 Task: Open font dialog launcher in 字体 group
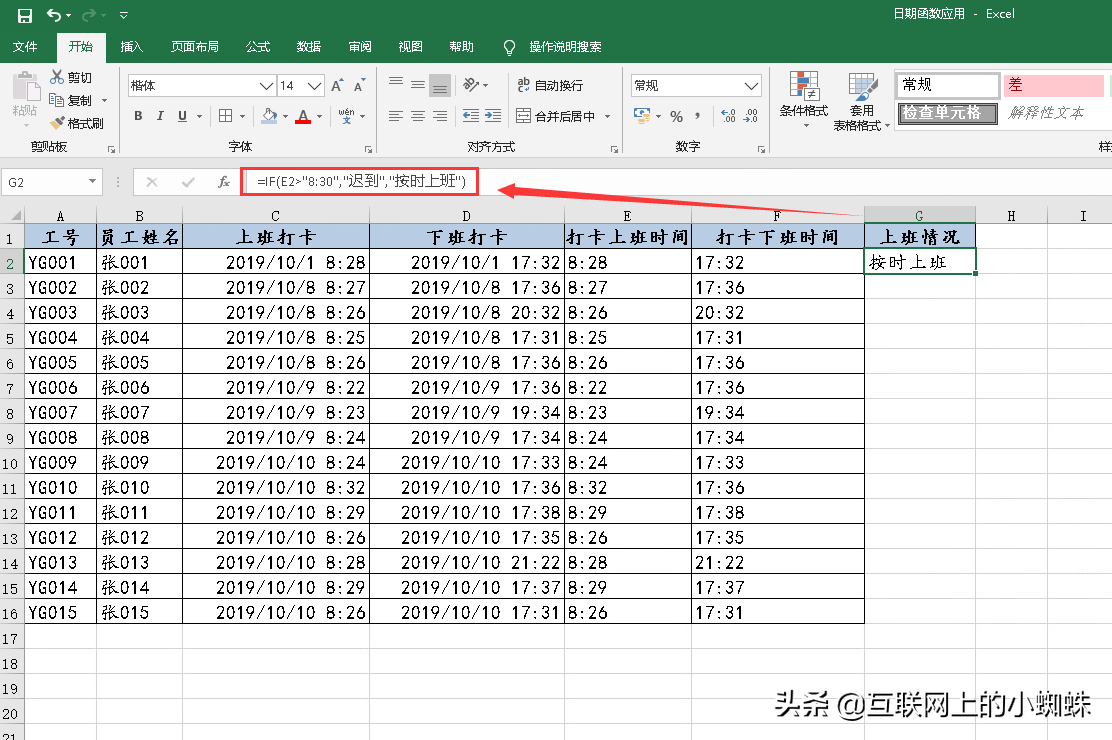pos(368,149)
